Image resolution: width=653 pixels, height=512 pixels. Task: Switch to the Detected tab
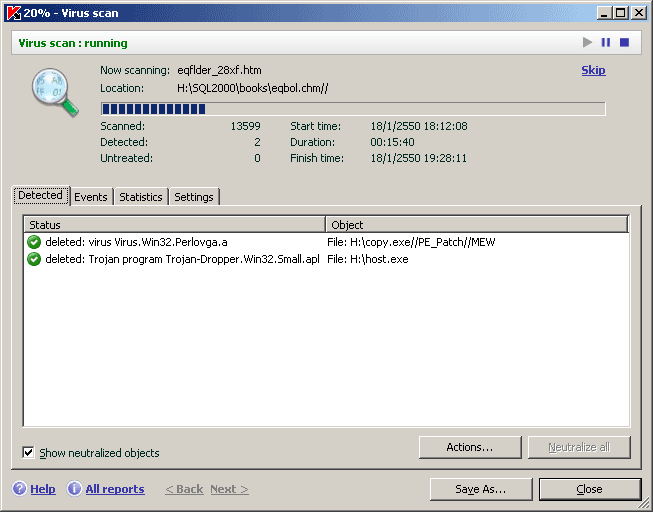coord(41,195)
